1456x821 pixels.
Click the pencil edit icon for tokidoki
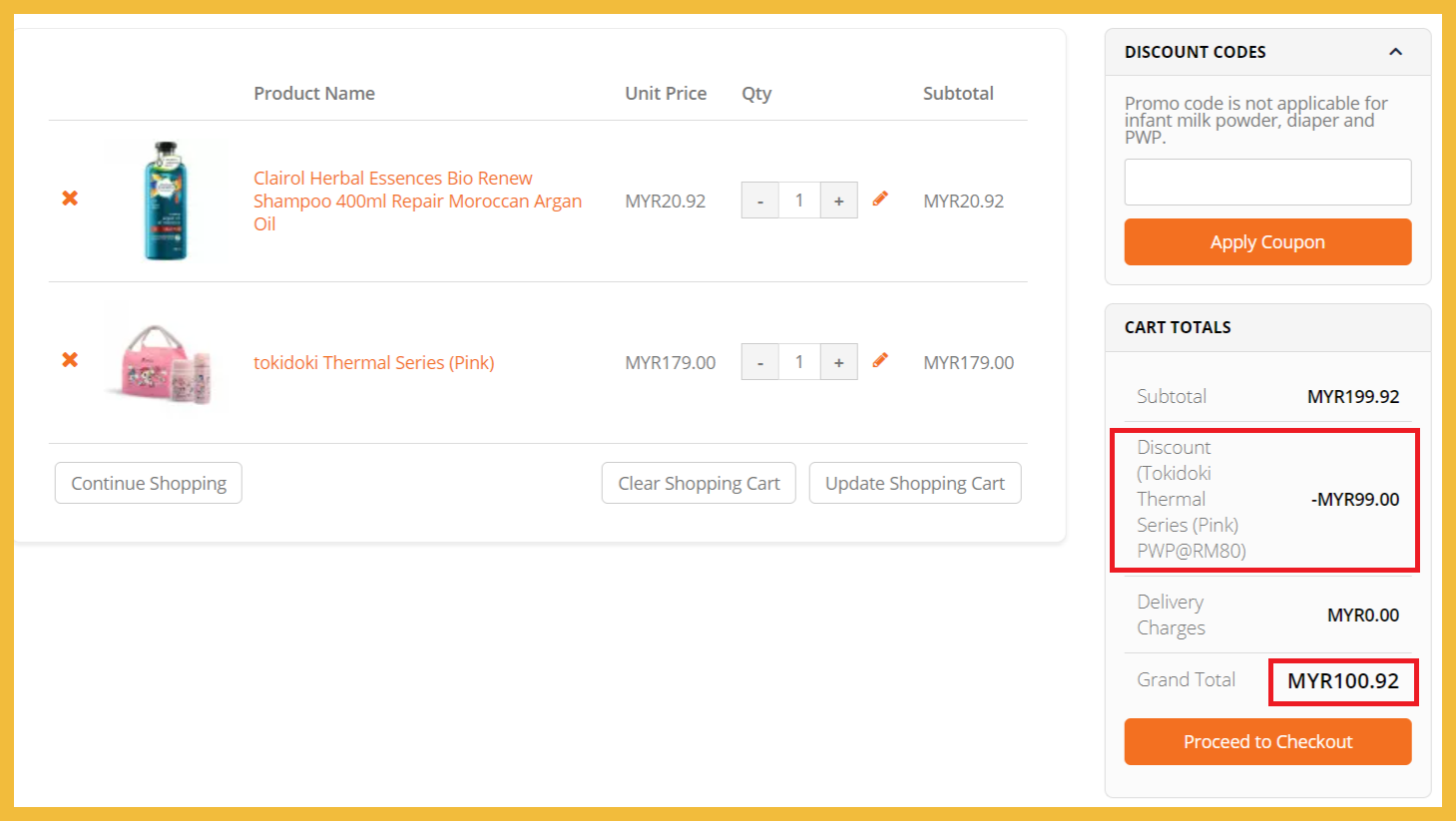(880, 361)
